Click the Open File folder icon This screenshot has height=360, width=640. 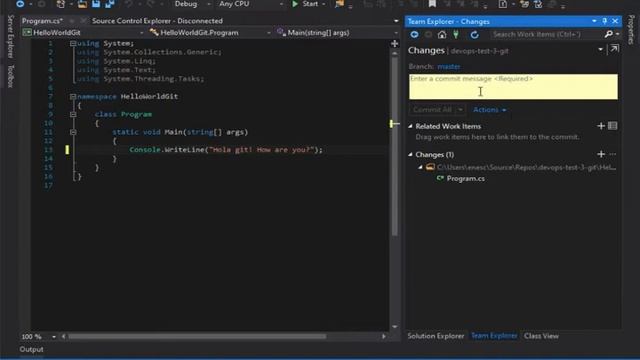pos(82,4)
